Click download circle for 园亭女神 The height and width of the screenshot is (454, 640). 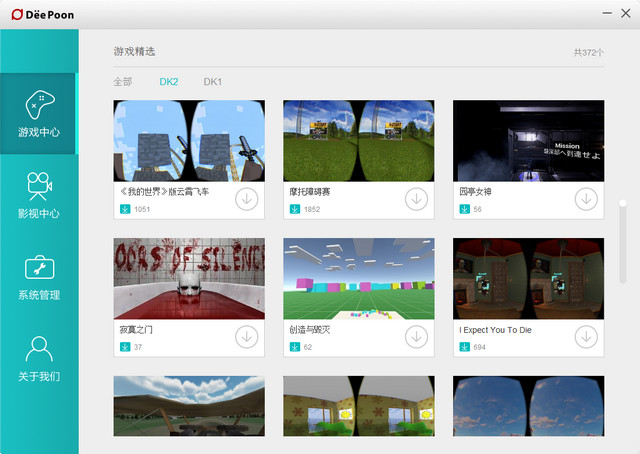[587, 199]
